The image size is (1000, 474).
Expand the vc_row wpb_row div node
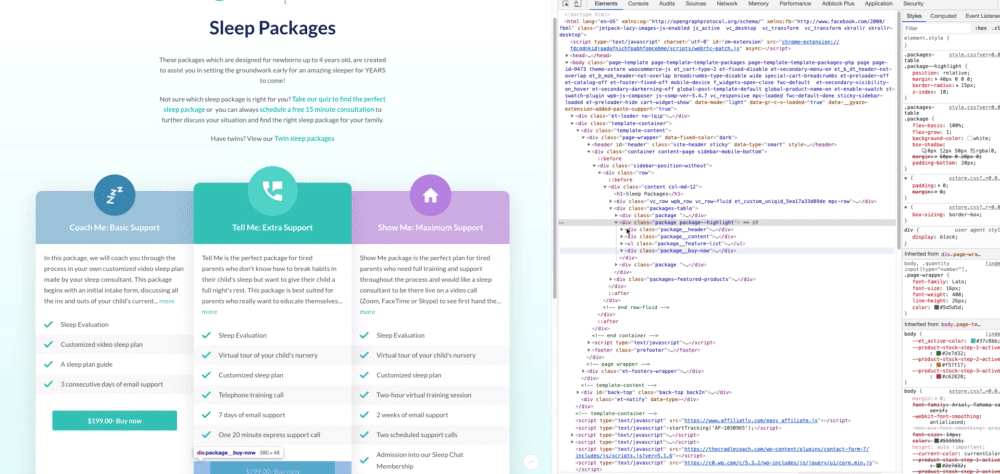pos(611,201)
